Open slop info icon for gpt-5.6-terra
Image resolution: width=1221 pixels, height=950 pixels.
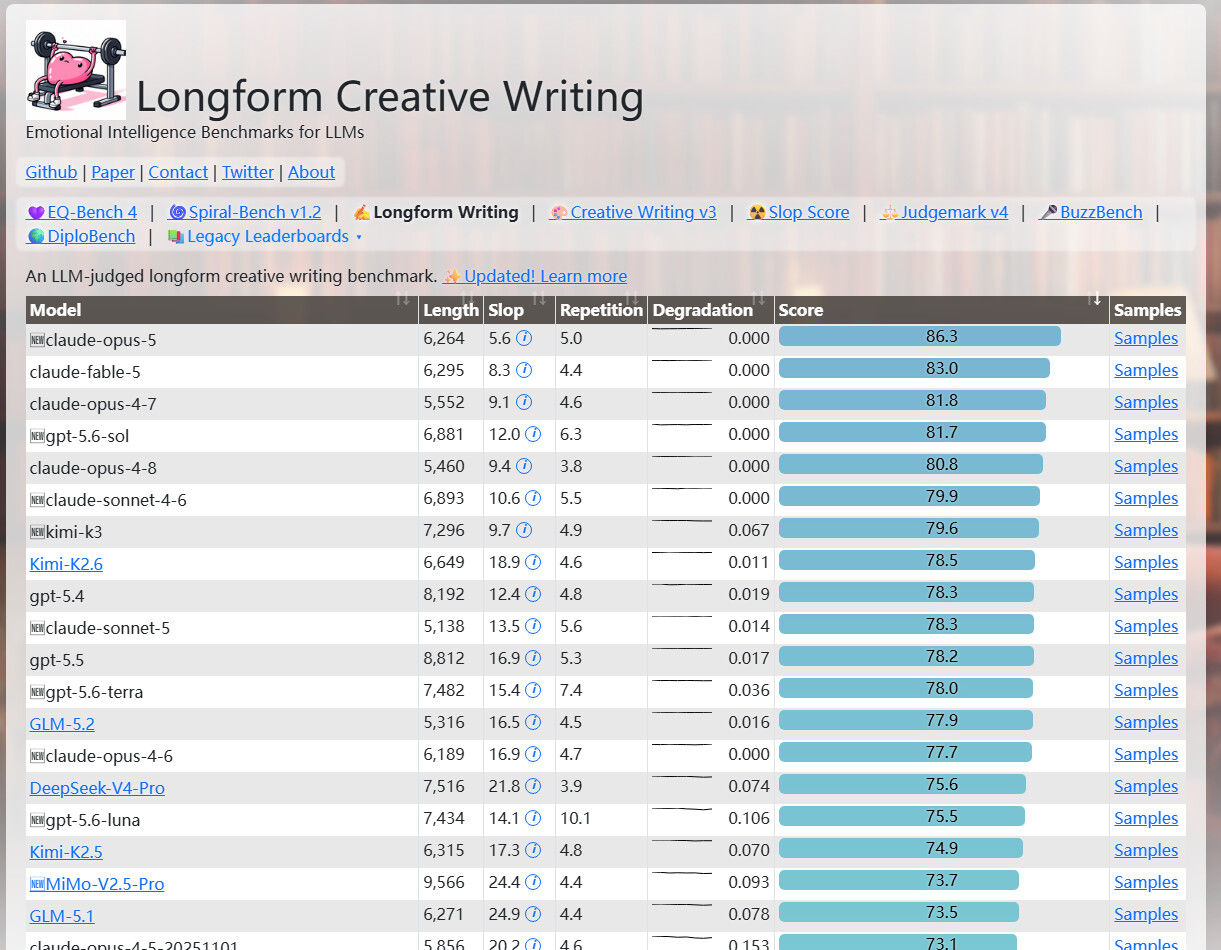point(533,690)
